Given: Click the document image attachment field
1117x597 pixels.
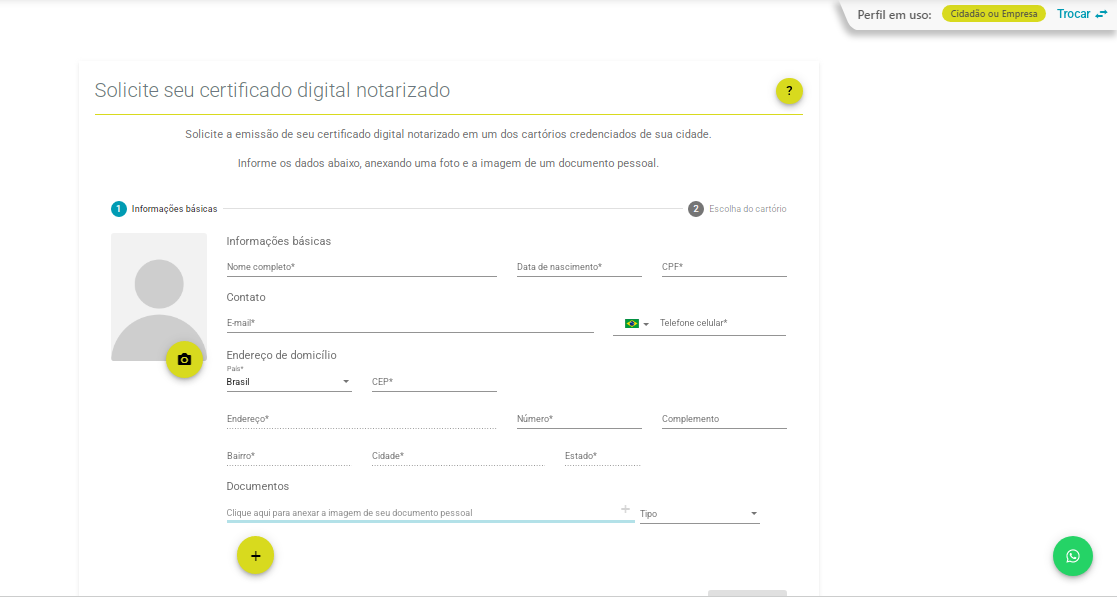Looking at the screenshot, I should click(x=420, y=513).
